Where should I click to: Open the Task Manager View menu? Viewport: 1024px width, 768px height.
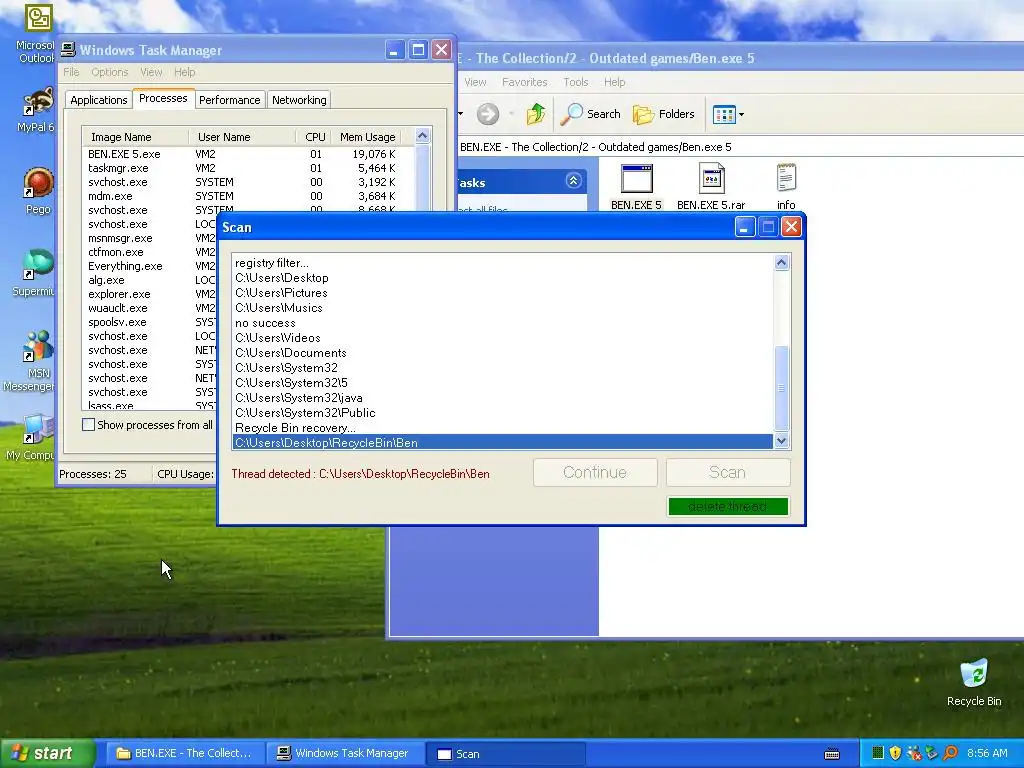tap(151, 72)
